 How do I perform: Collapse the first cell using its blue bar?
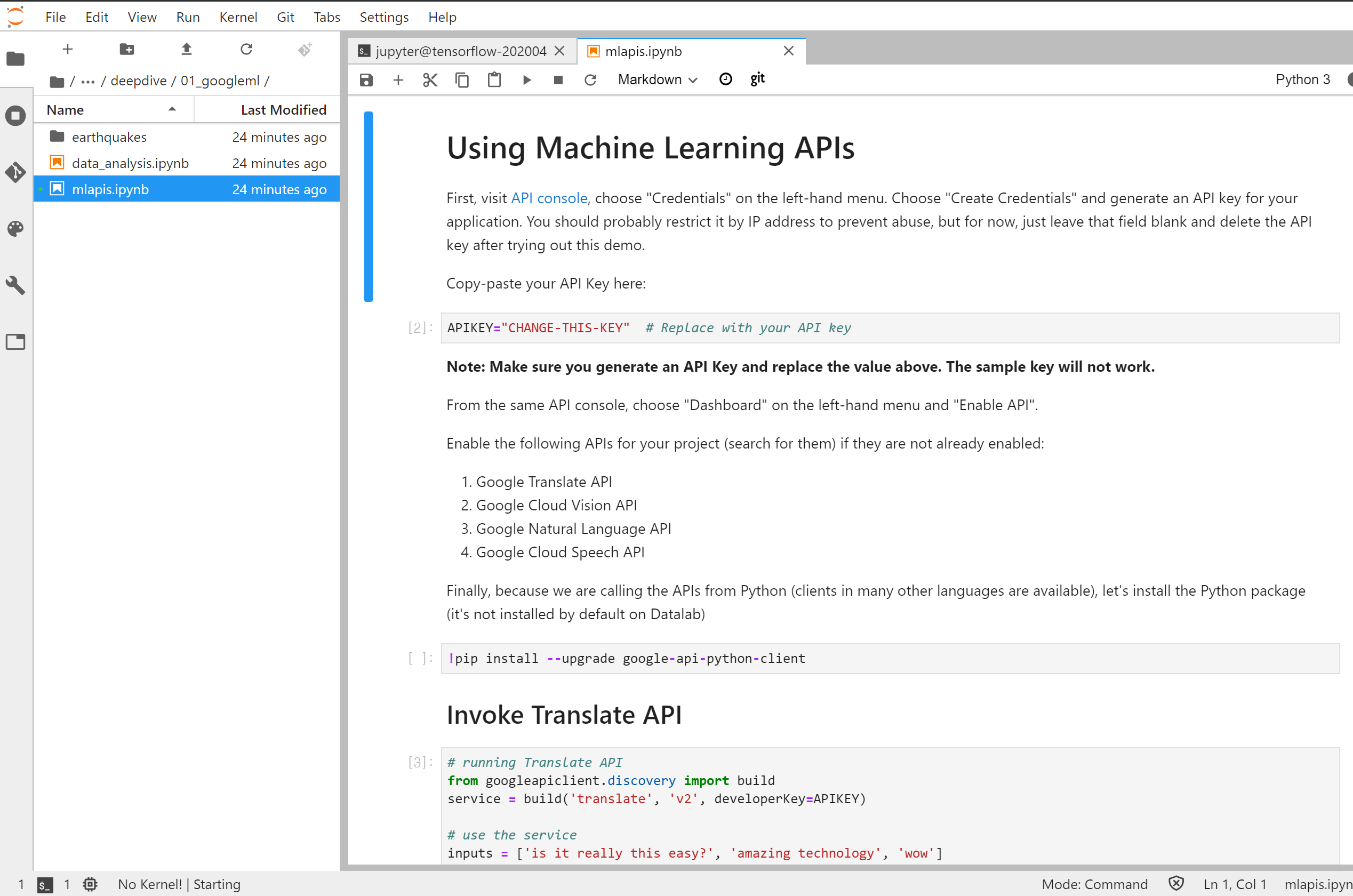pyautogui.click(x=368, y=206)
